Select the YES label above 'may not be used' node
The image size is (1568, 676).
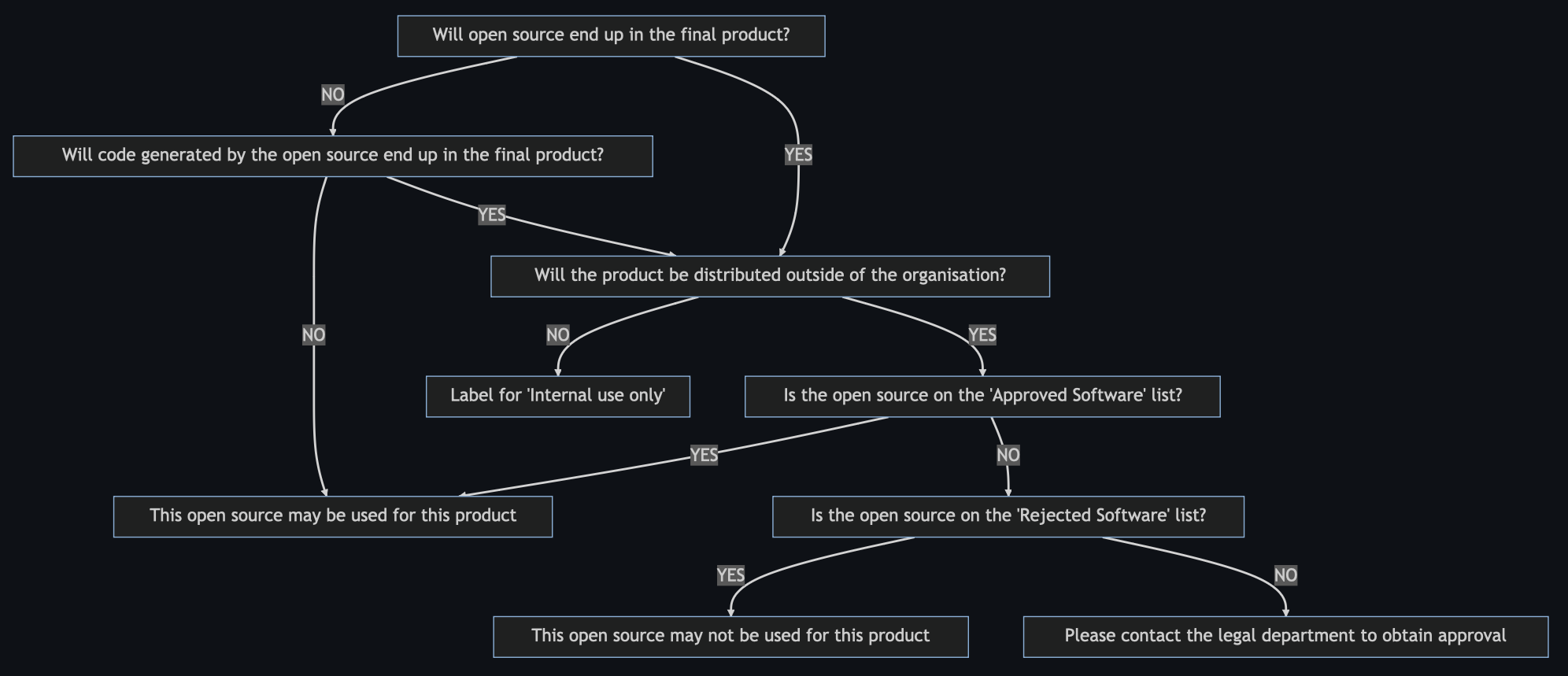click(730, 576)
